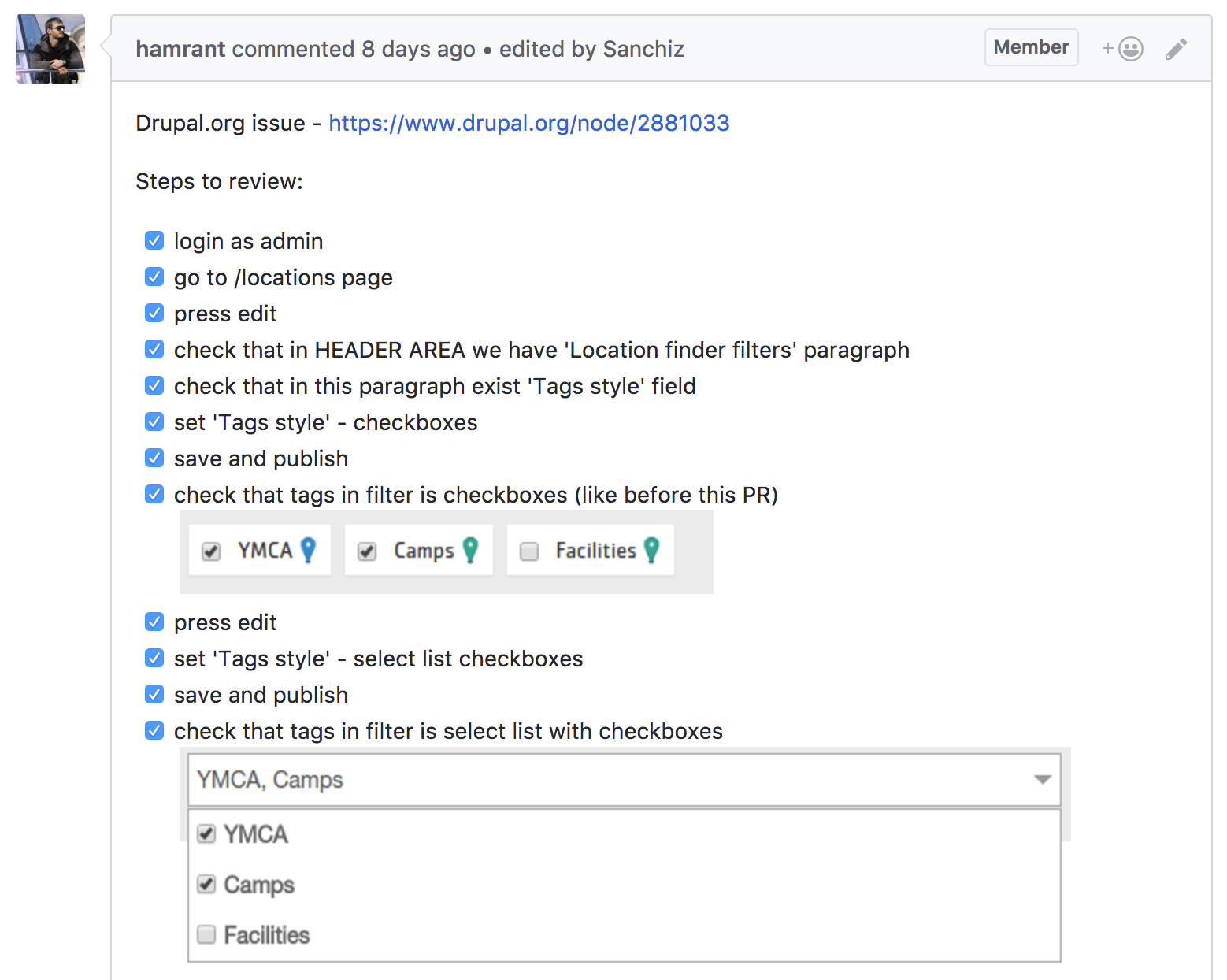The height and width of the screenshot is (980, 1227).
Task: Click hamrant's profile avatar thumbnail
Action: point(50,49)
